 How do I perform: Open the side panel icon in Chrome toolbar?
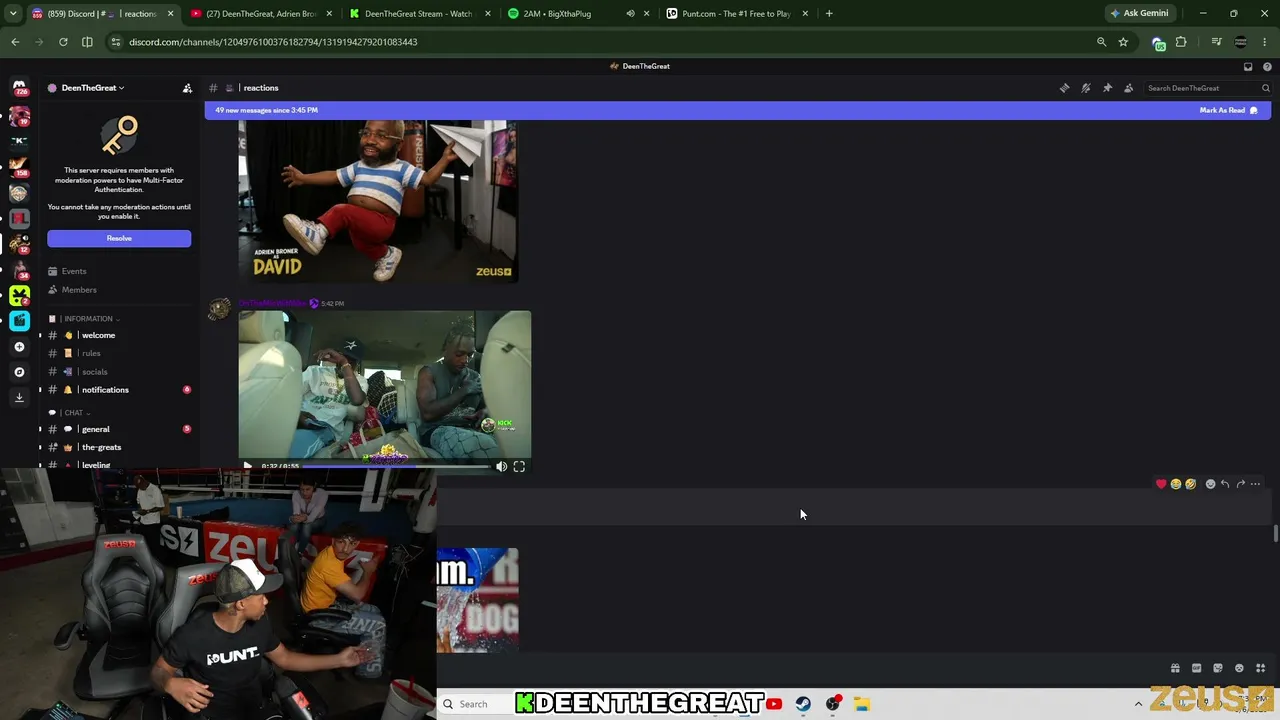click(x=87, y=42)
